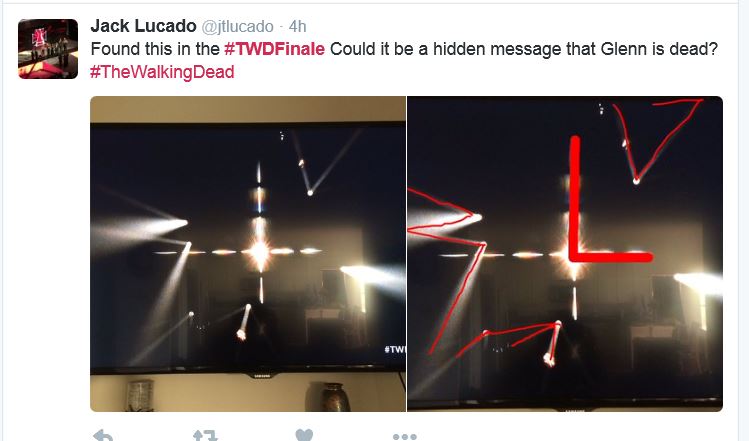Click the red V drawing in right photo
This screenshot has width=749, height=441.
(657, 141)
